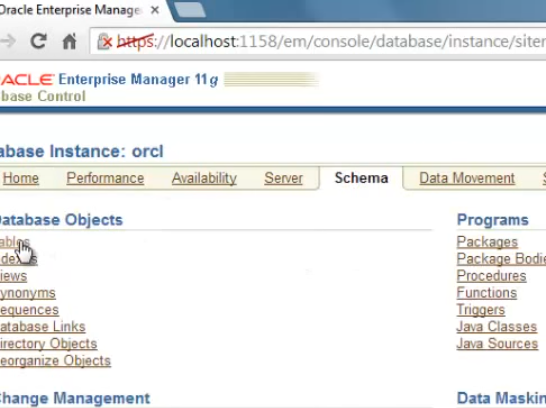
Task: Click the Data Masking section heading
Action: point(501,399)
